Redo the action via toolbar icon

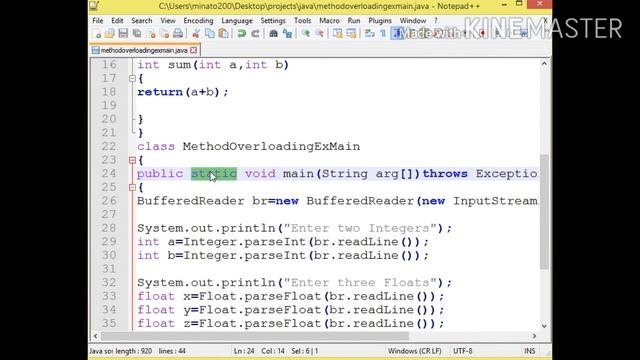click(256, 34)
